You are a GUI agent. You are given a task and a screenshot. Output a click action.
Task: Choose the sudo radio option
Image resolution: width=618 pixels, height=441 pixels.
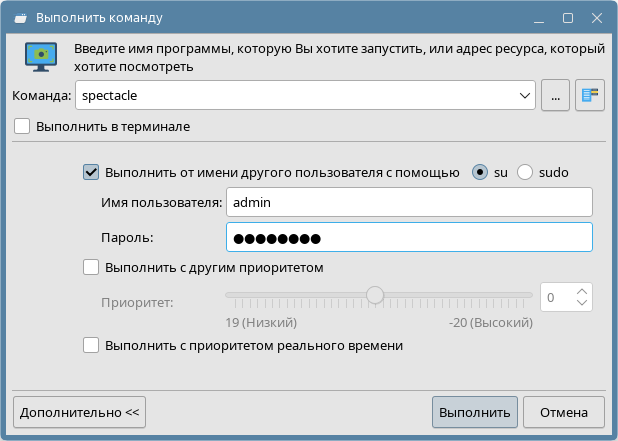[525, 172]
